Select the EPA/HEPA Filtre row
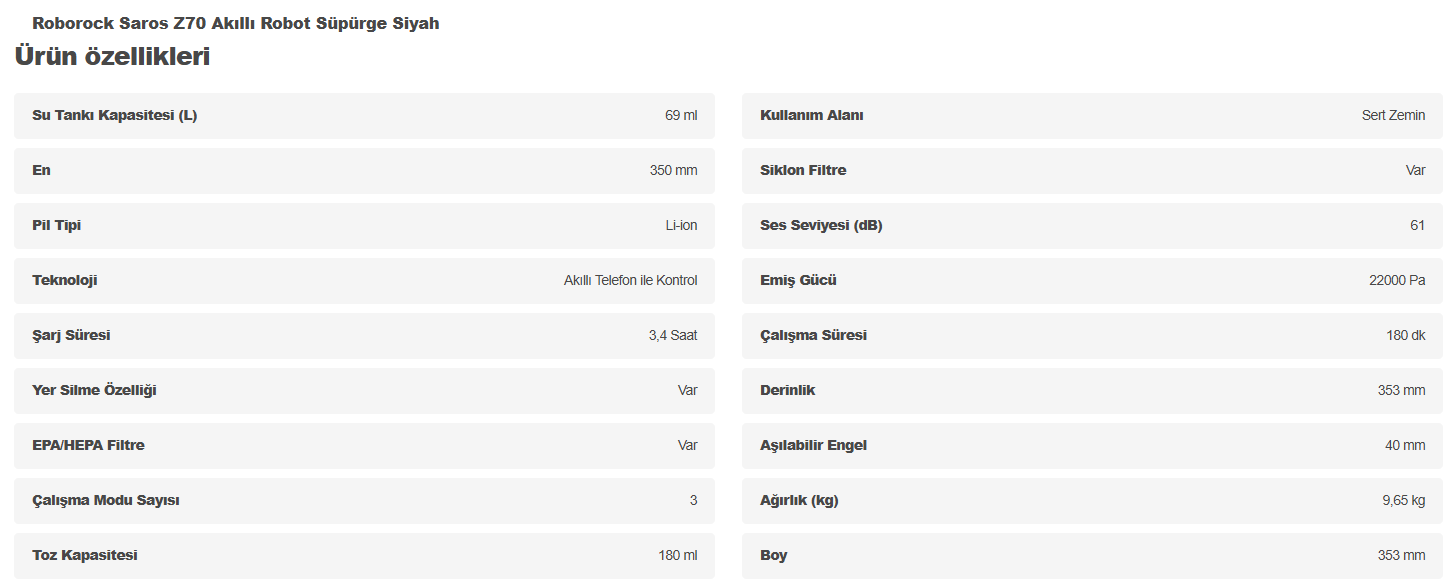Viewport: 1452px width, 585px height. pos(364,446)
